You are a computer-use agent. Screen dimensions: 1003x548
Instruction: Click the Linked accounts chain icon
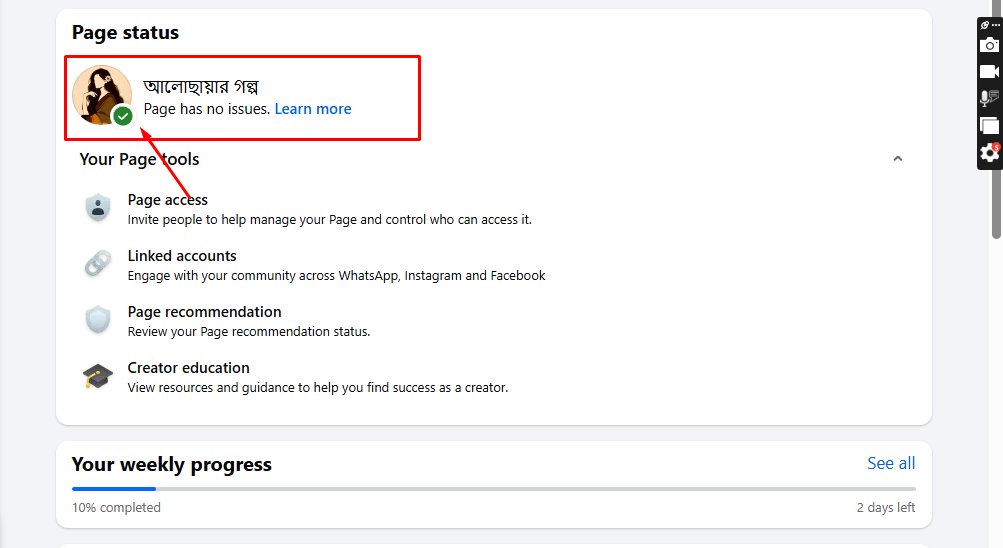pyautogui.click(x=98, y=263)
